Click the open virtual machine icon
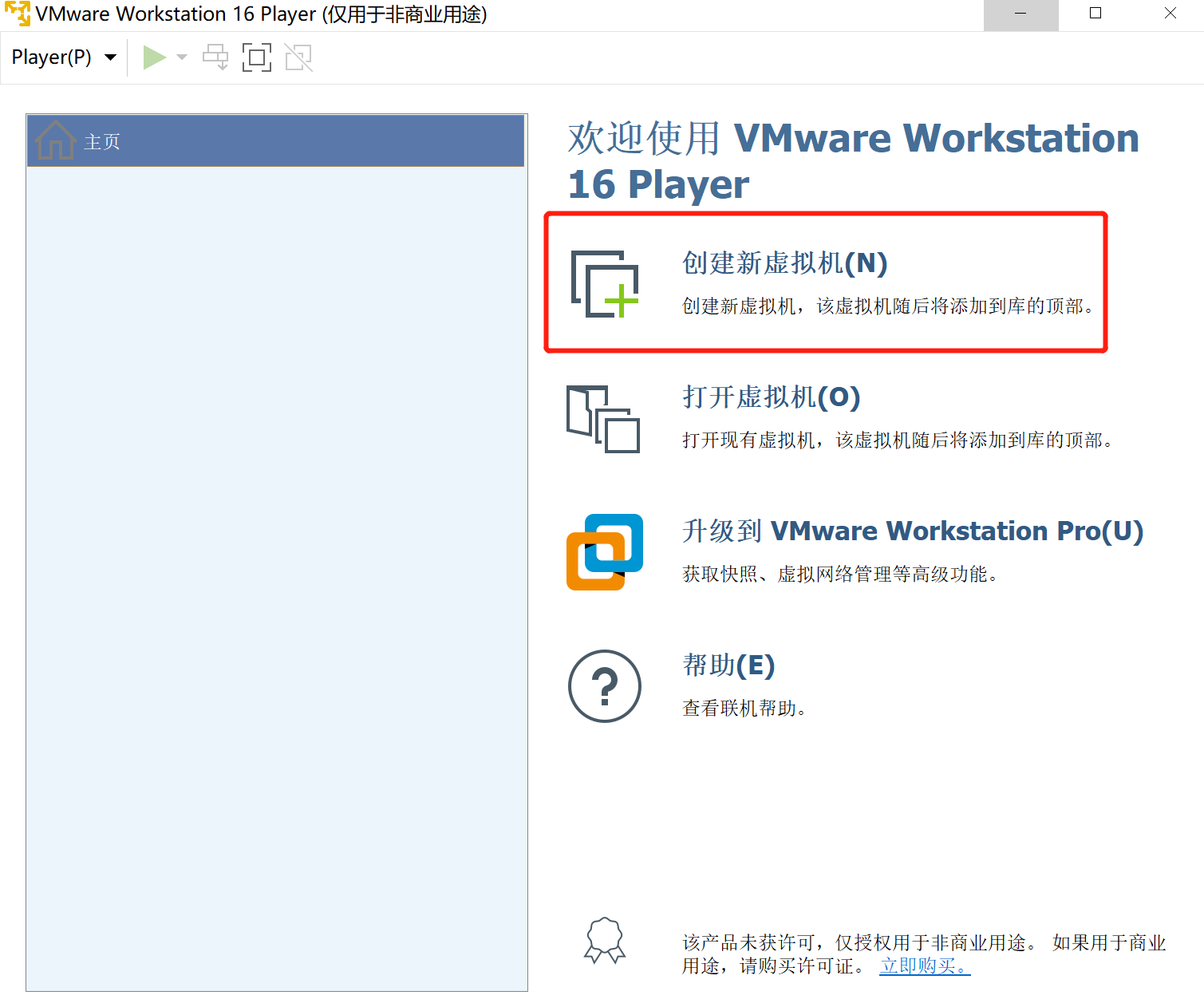Image resolution: width=1204 pixels, height=1003 pixels. tap(603, 419)
